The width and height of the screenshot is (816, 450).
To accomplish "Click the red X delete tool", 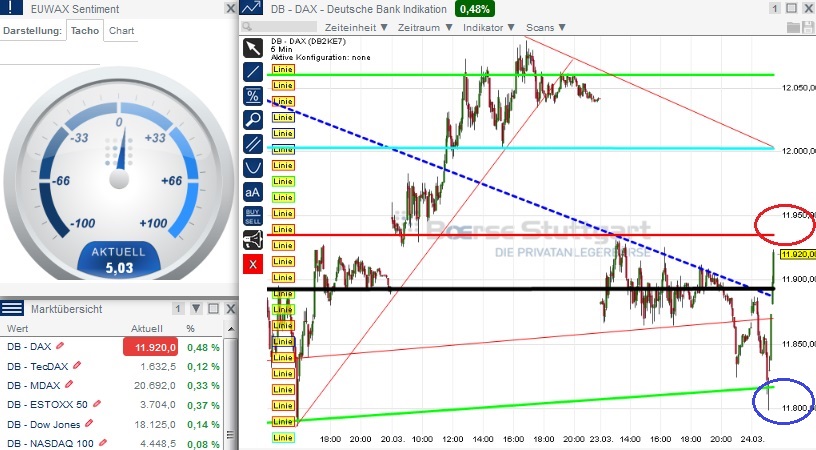I will pyautogui.click(x=253, y=264).
